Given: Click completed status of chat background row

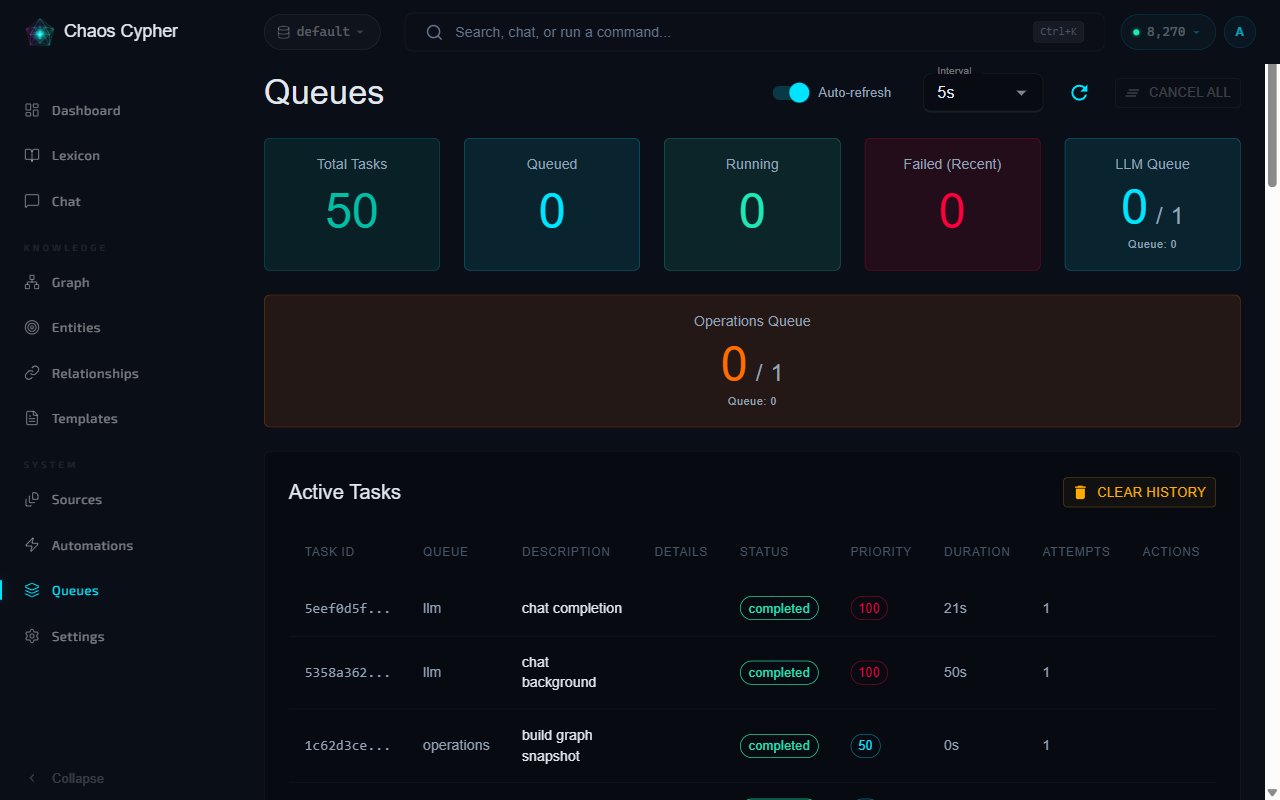Looking at the screenshot, I should [x=779, y=673].
